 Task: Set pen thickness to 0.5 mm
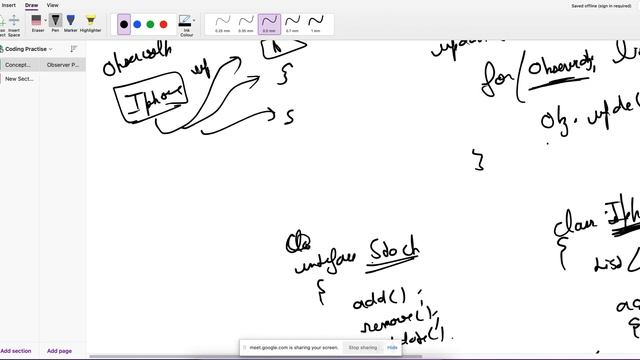[269, 24]
